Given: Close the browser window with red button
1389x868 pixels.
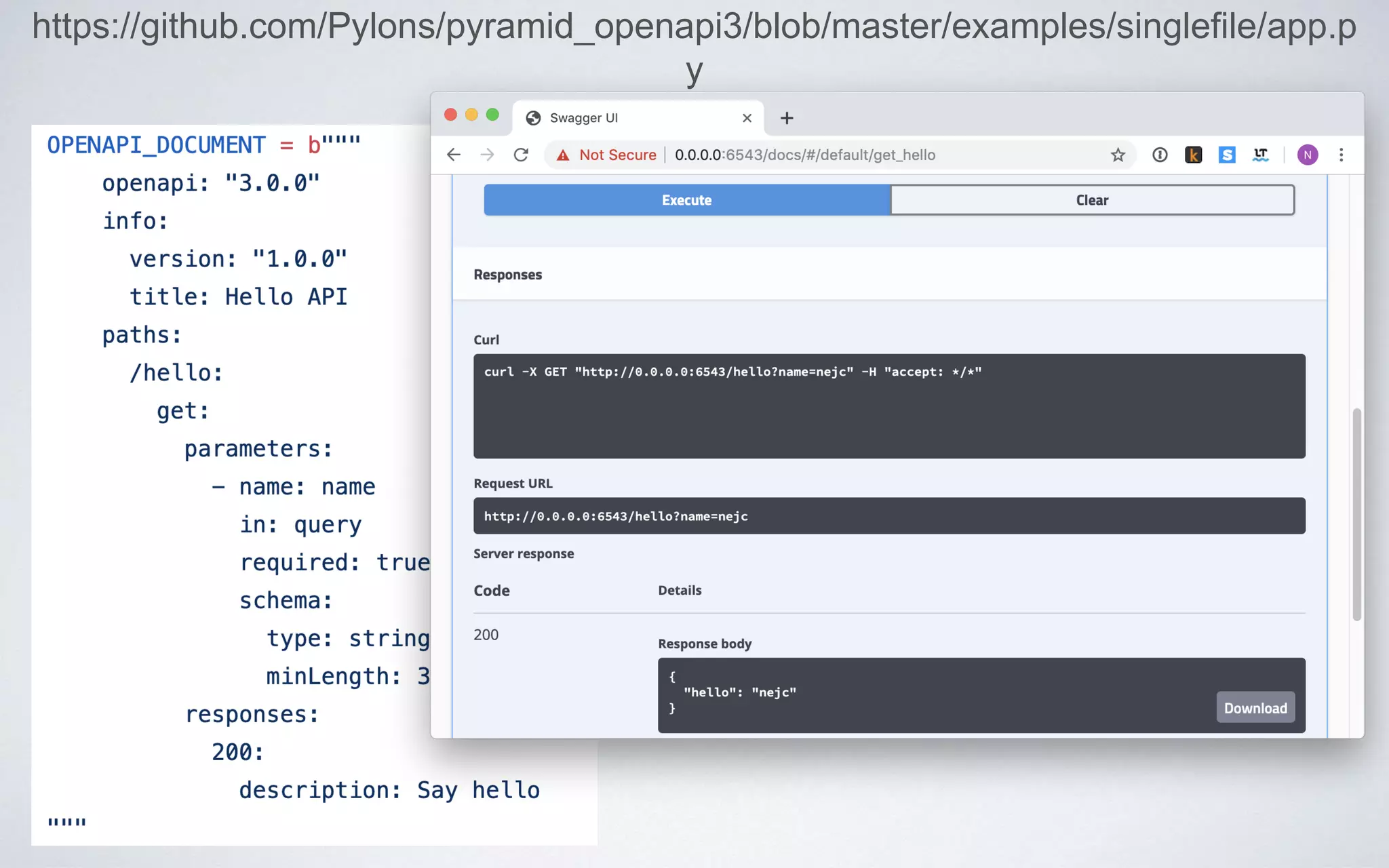Looking at the screenshot, I should click(x=450, y=115).
